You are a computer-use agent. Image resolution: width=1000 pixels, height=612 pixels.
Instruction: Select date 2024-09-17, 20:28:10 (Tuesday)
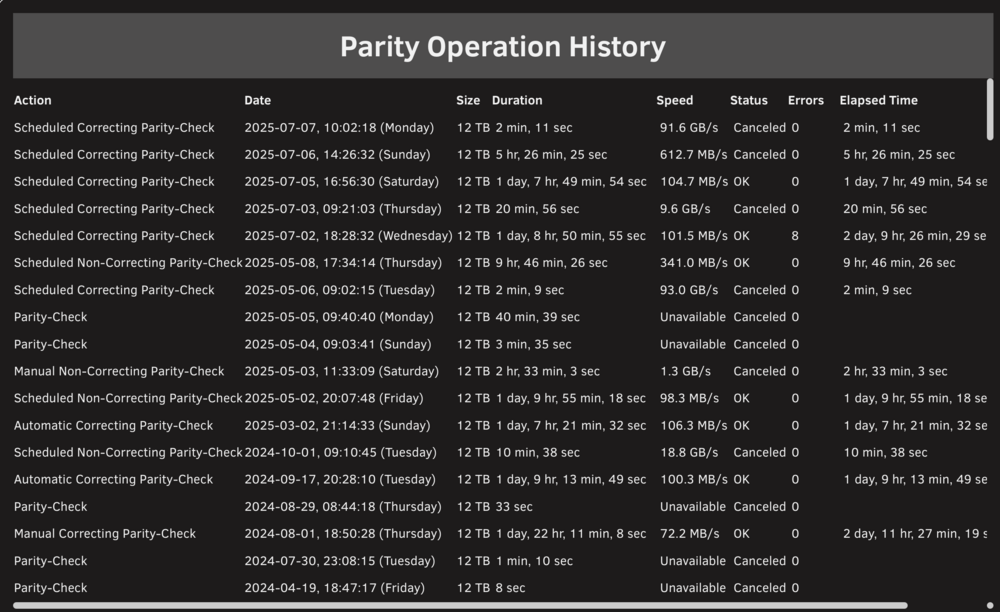coord(340,479)
